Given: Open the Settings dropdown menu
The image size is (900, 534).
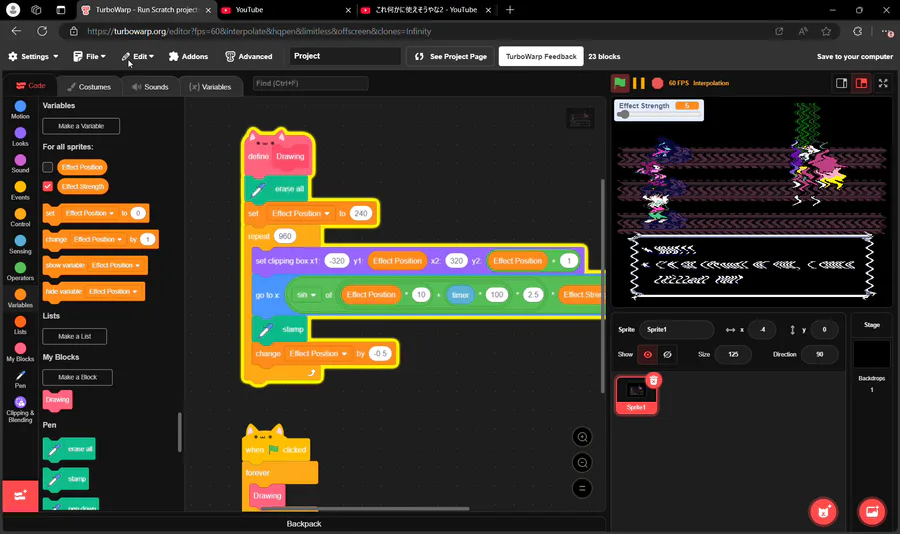Looking at the screenshot, I should (33, 56).
